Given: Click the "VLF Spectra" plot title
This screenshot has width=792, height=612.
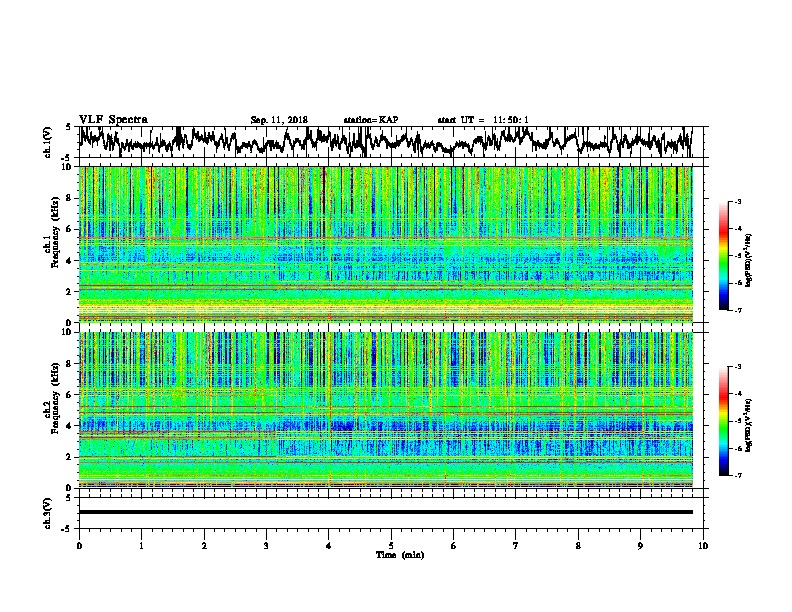Looking at the screenshot, I should tap(113, 120).
